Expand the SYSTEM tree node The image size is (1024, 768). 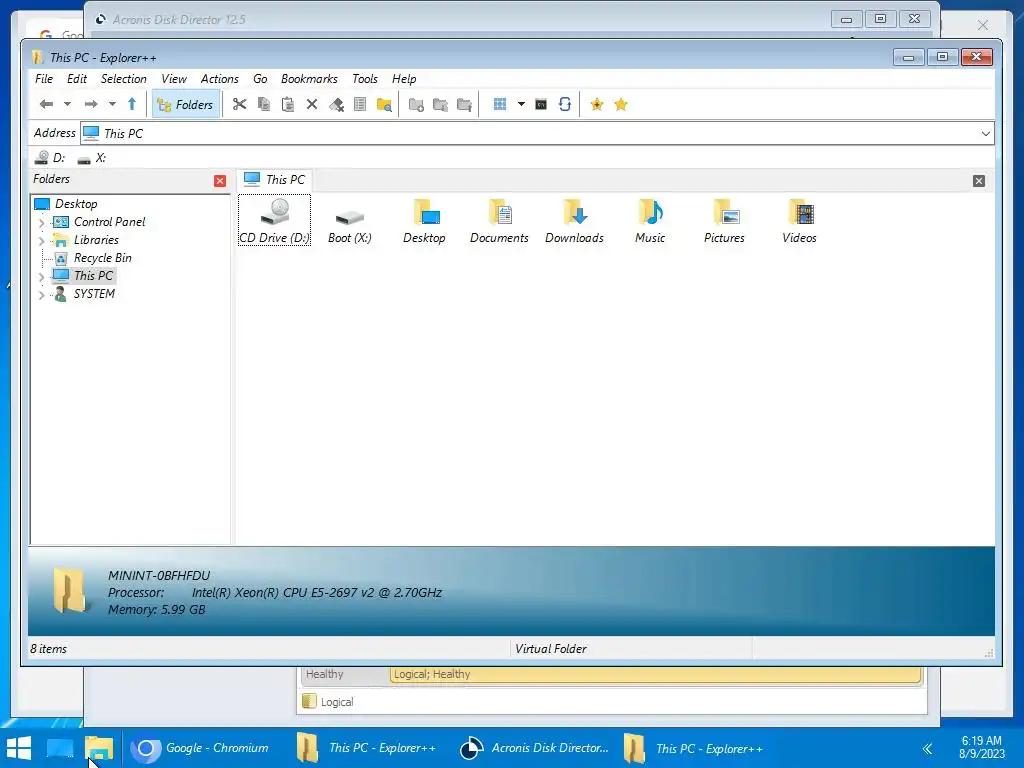pyautogui.click(x=42, y=295)
